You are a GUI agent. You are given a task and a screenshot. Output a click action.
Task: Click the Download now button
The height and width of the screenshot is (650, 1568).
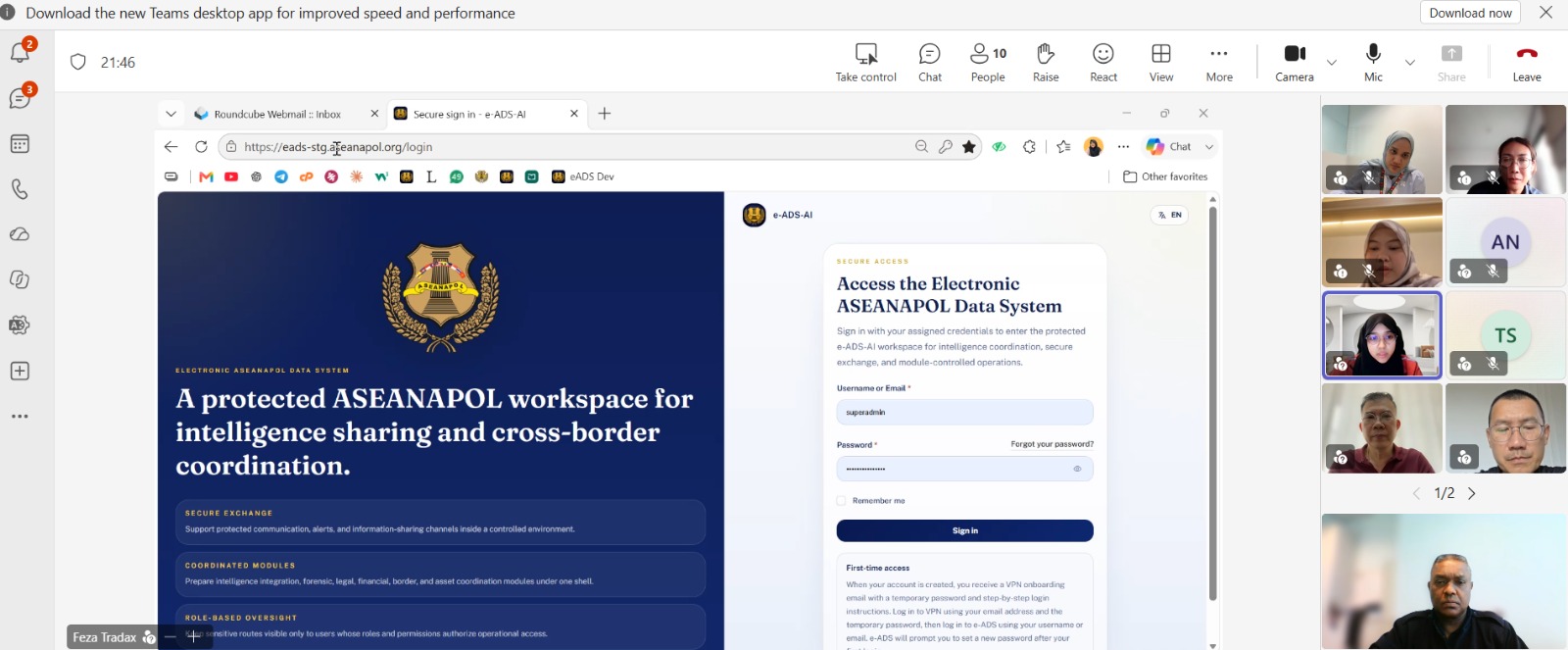tap(1470, 13)
